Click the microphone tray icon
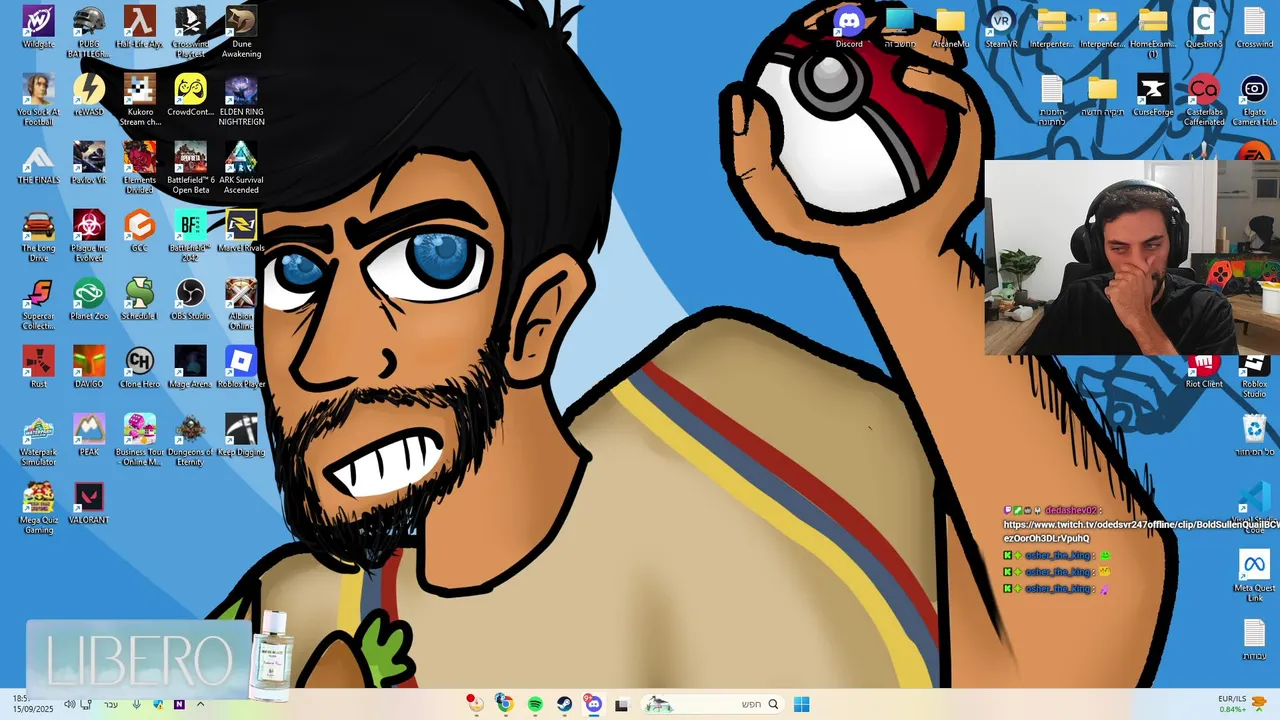 point(136,704)
